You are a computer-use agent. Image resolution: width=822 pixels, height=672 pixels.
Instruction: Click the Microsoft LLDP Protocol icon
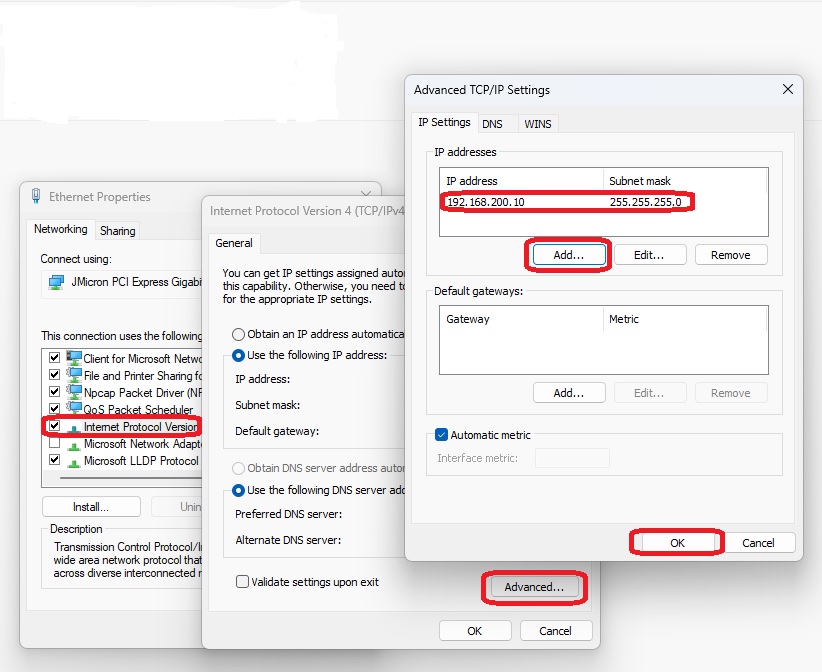(x=74, y=460)
